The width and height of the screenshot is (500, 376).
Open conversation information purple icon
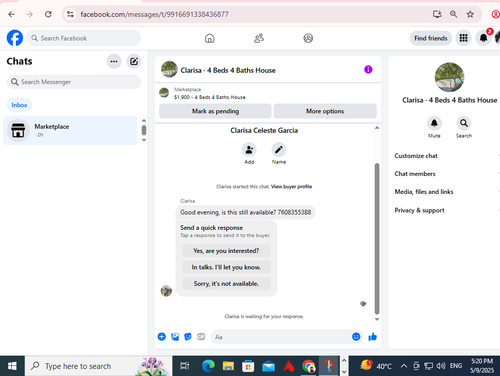point(368,69)
